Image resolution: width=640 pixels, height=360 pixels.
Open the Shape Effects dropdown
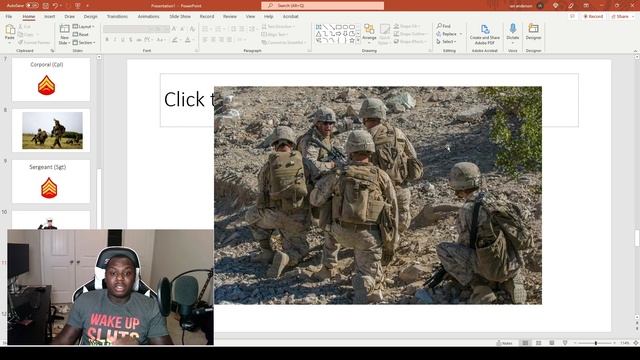[x=409, y=42]
